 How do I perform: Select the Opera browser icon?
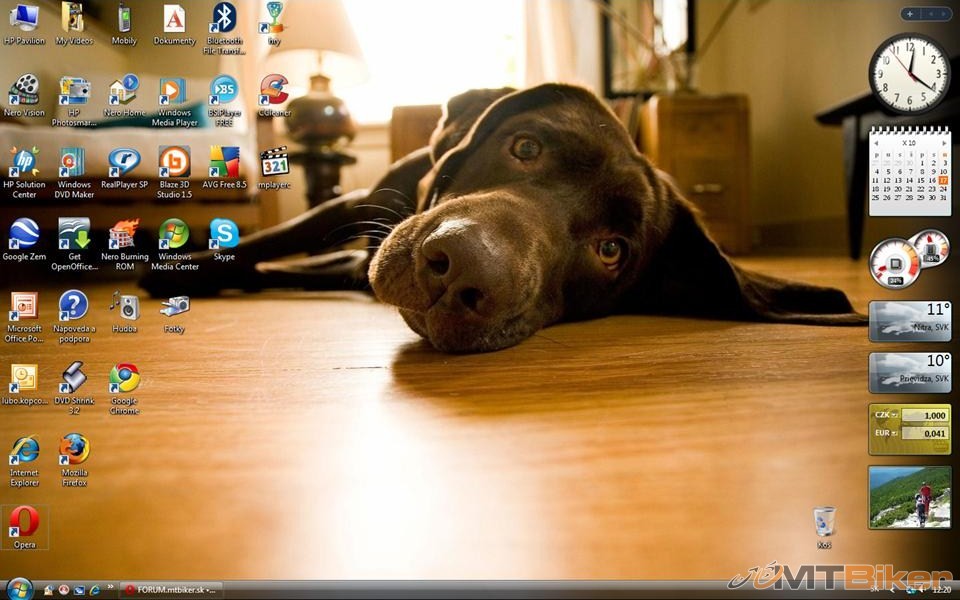(24, 523)
